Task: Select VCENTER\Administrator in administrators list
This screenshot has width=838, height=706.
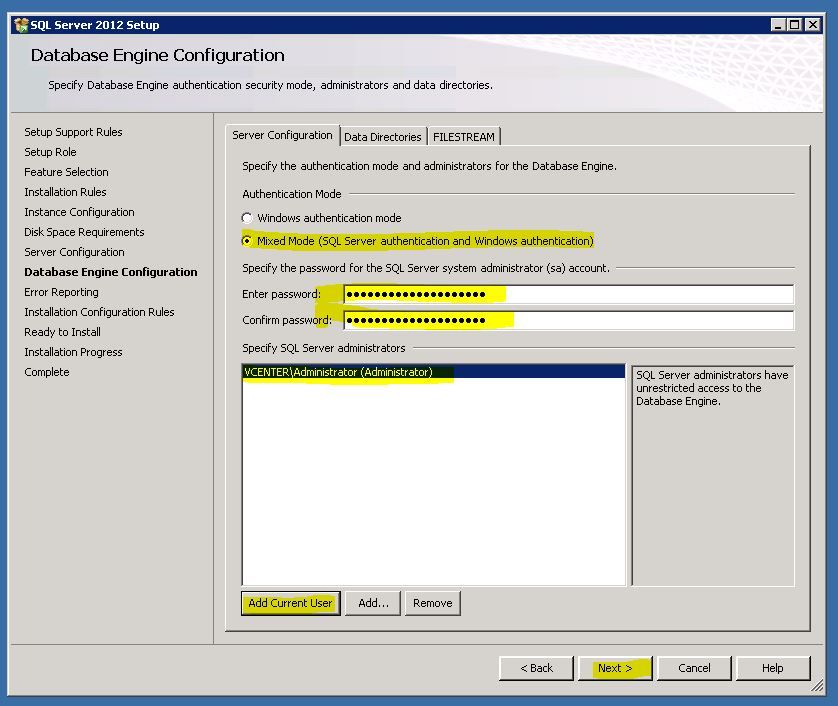Action: [433, 372]
